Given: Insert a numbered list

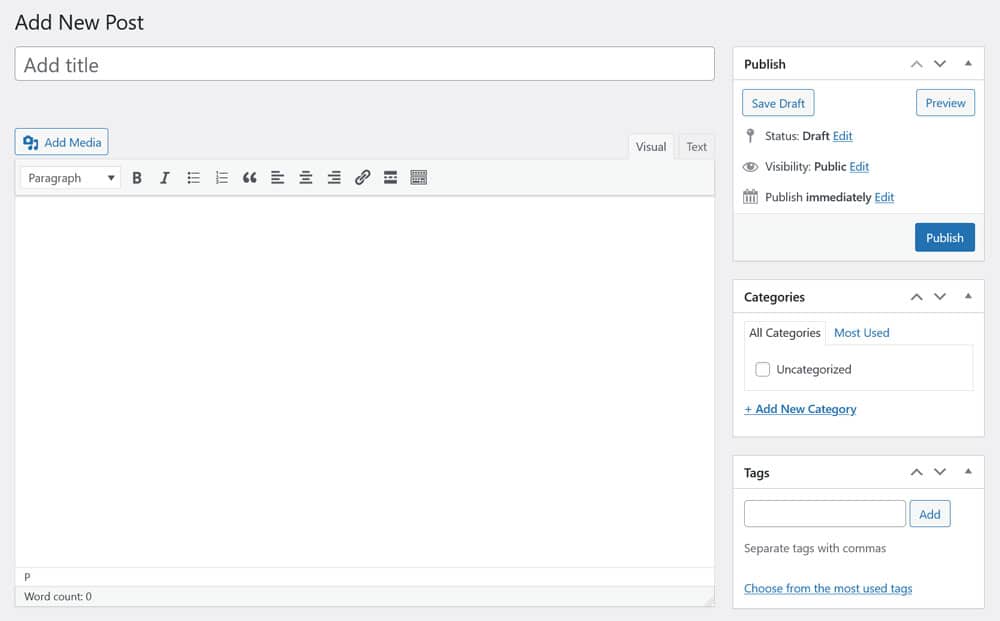Looking at the screenshot, I should pyautogui.click(x=222, y=178).
